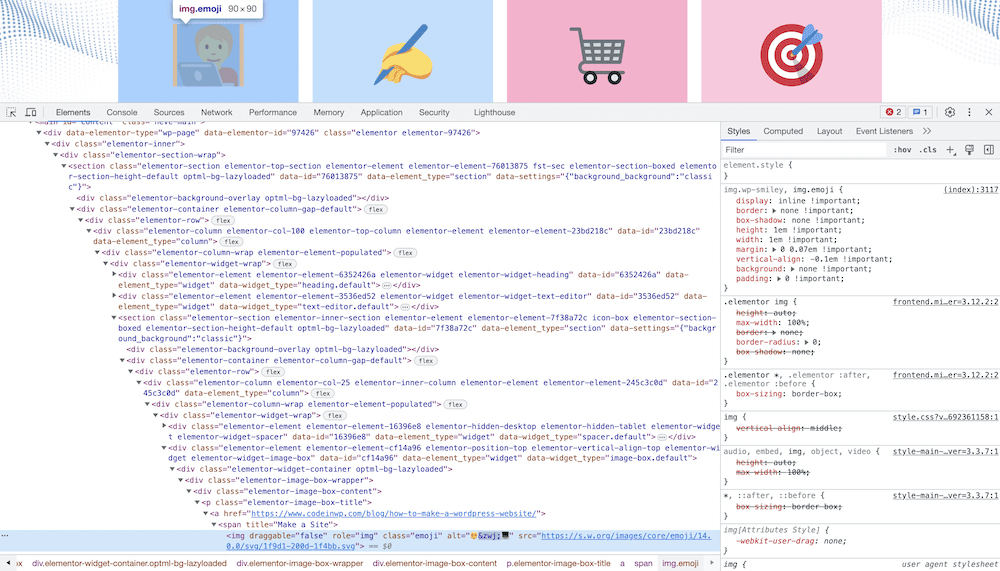Toggle the rendering emulations paintbrush icon
Screen dimensions: 1000x571
point(970,150)
